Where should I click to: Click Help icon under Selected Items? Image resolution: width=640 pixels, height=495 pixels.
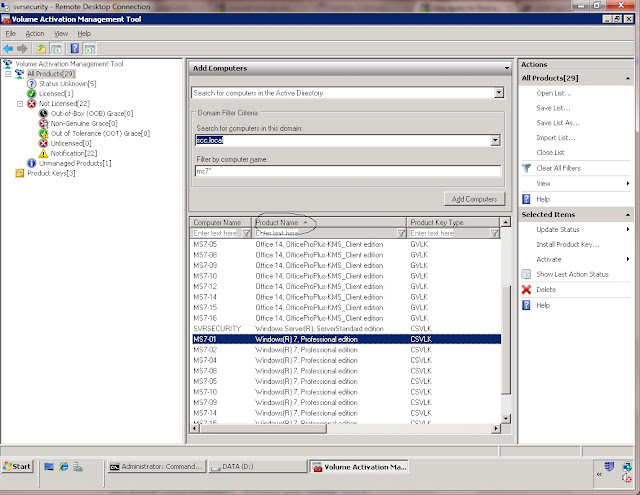tap(527, 305)
